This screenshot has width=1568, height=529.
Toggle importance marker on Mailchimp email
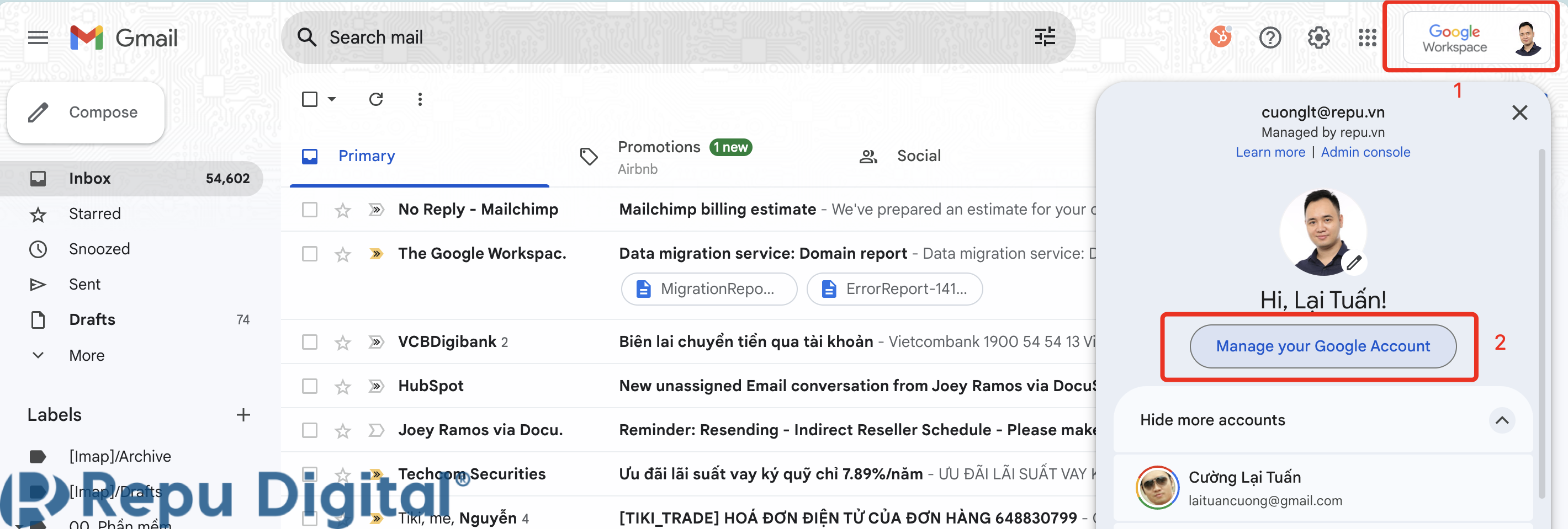tap(376, 210)
